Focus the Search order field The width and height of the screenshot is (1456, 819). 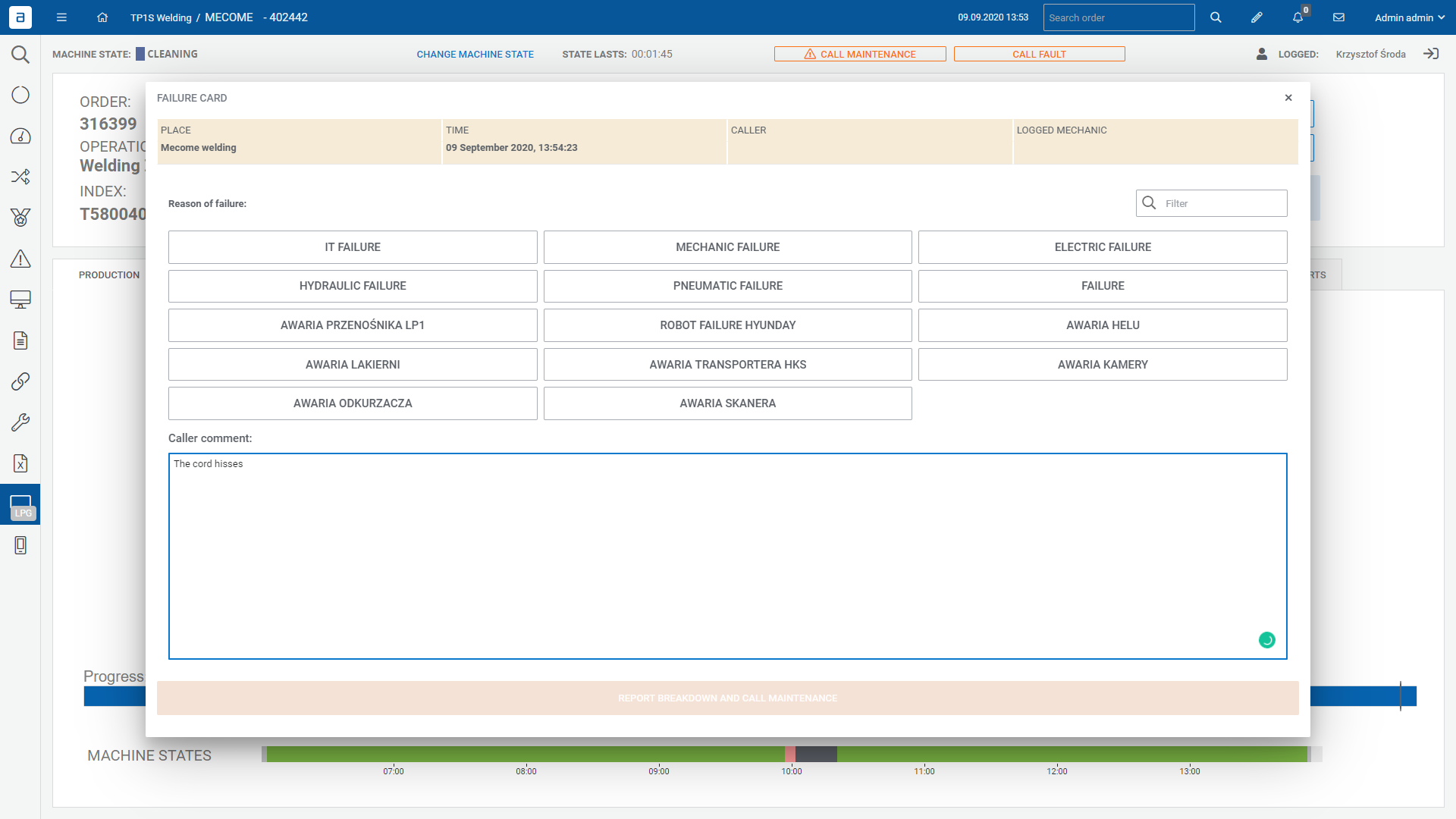click(x=1119, y=17)
